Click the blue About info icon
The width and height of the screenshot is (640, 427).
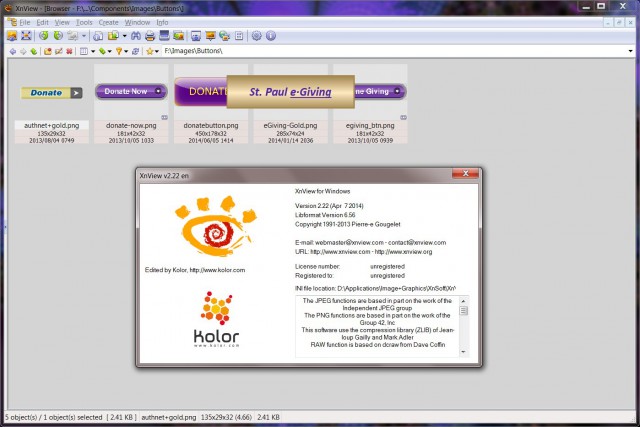271,36
